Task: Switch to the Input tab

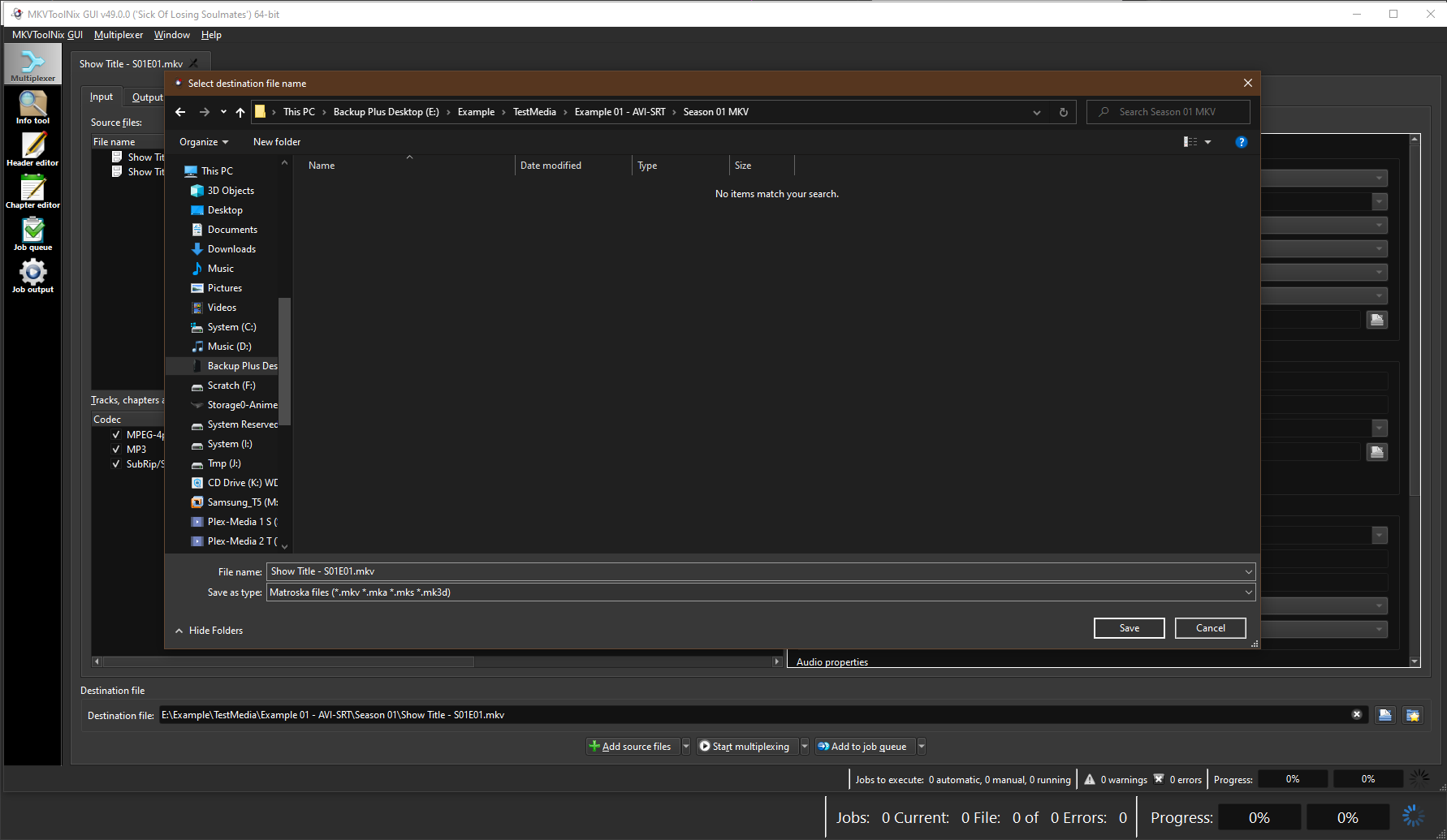Action: pos(101,96)
